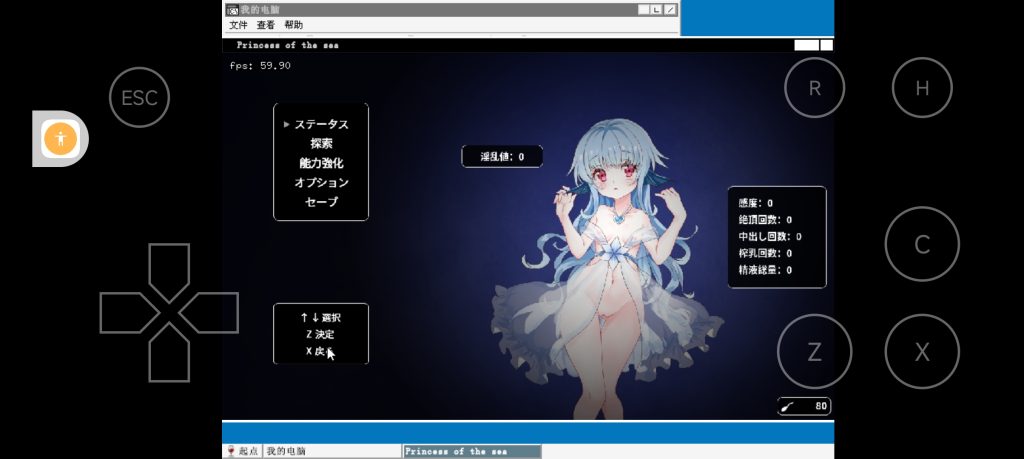
Task: Select セーブ in the game menu
Action: pos(321,202)
